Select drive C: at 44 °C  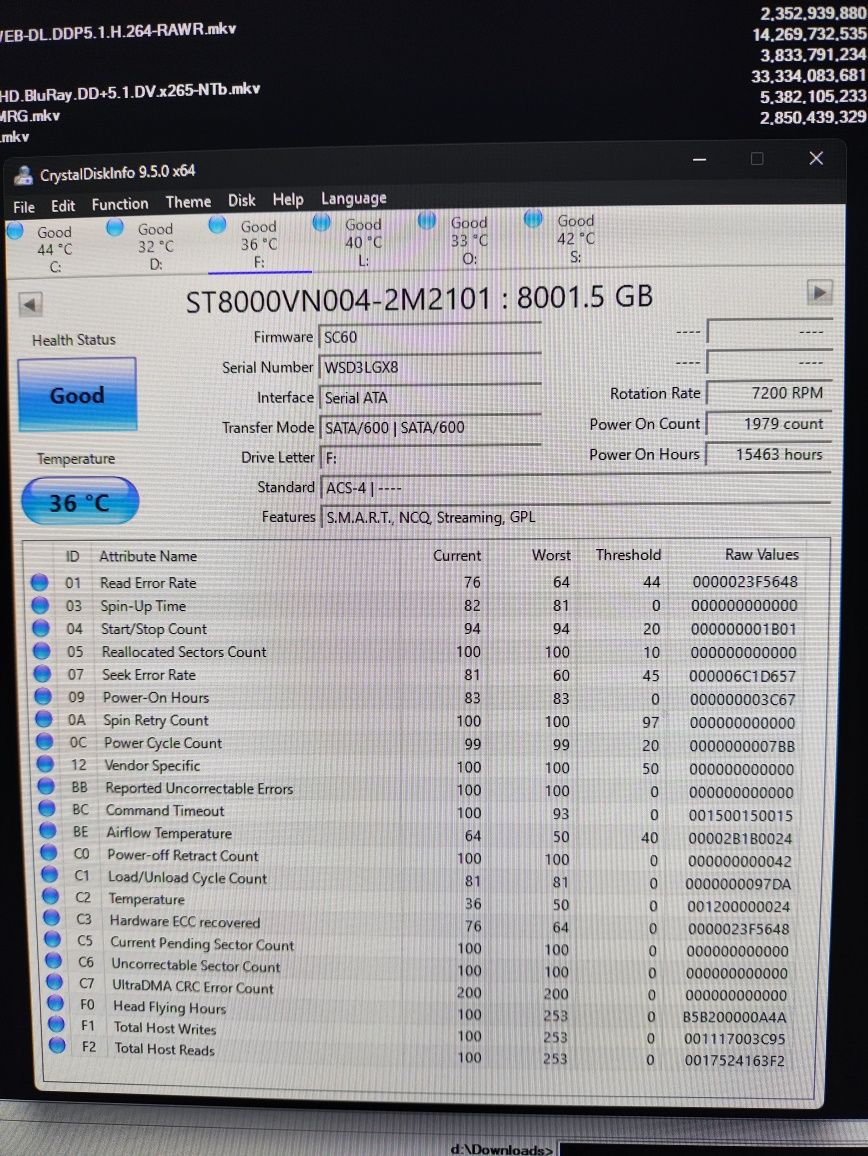[x=43, y=248]
